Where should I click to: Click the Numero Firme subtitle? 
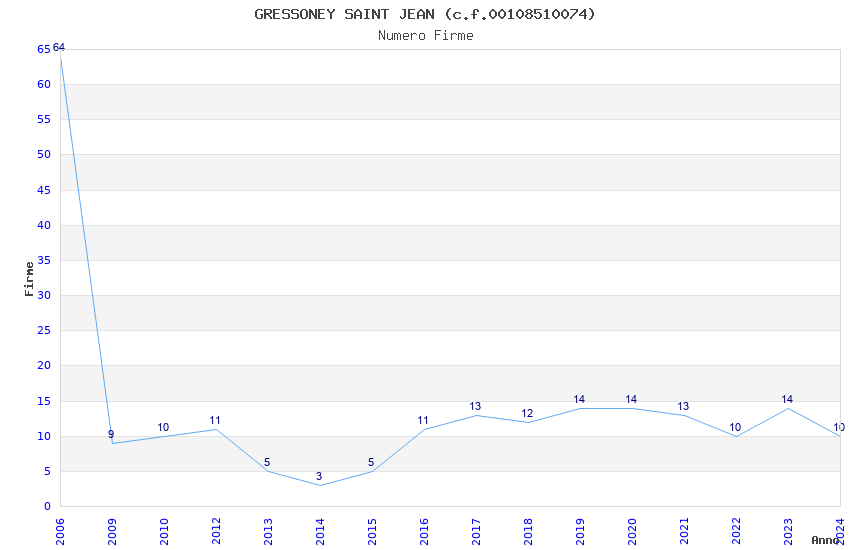(425, 36)
